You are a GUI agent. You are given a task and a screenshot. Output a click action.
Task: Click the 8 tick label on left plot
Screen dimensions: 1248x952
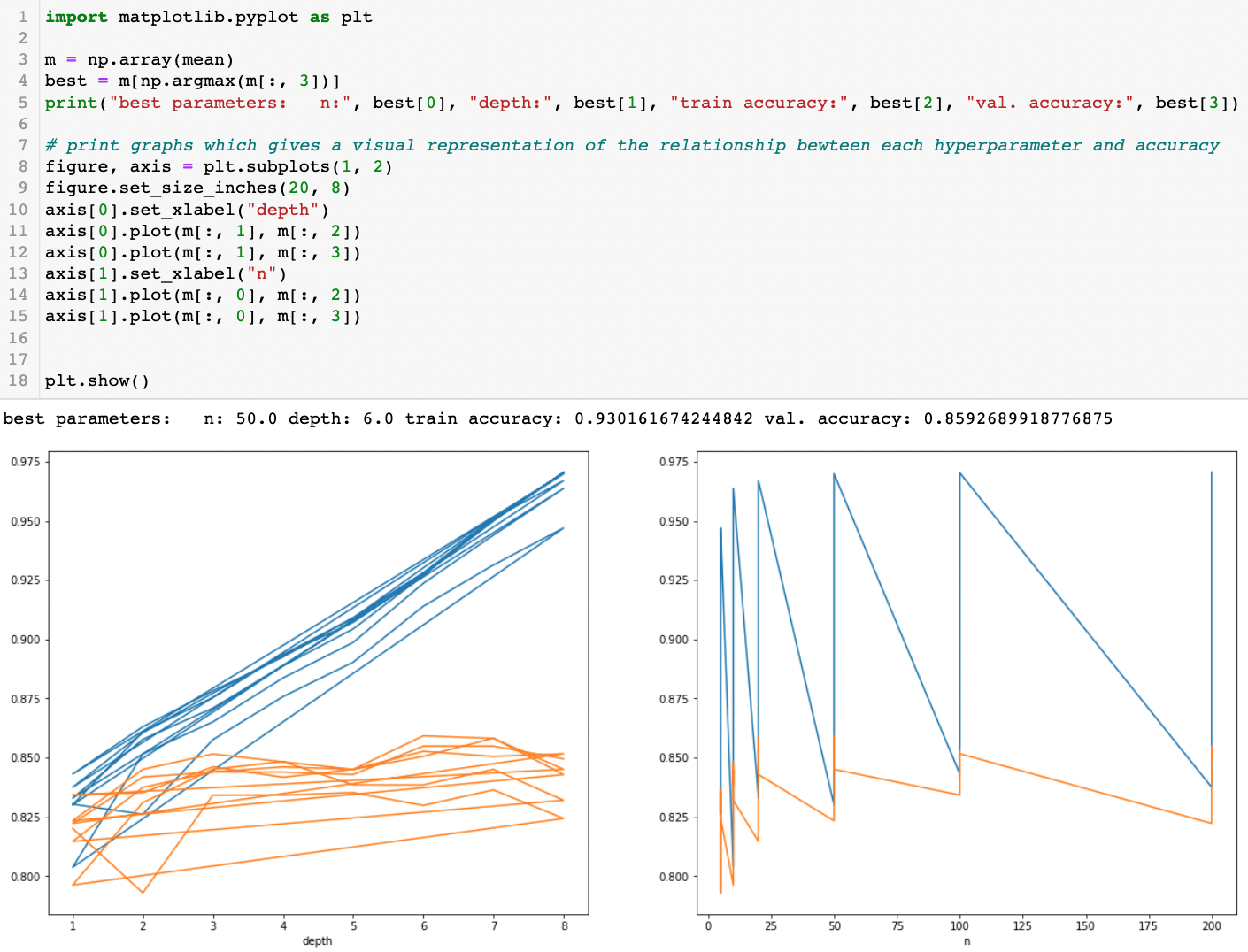tap(565, 926)
